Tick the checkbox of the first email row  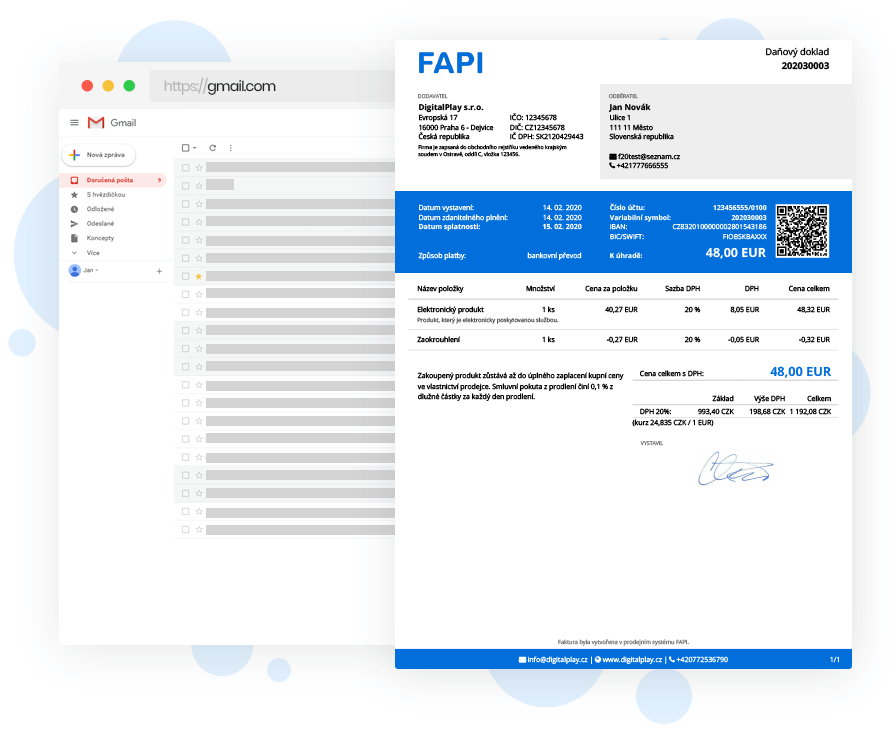185,167
